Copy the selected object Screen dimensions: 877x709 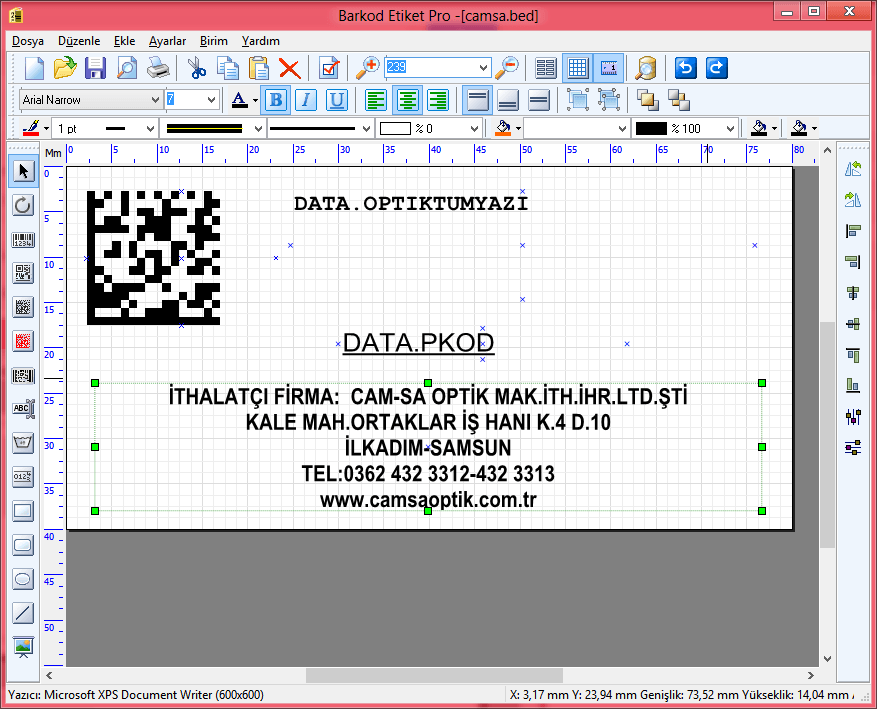point(228,68)
